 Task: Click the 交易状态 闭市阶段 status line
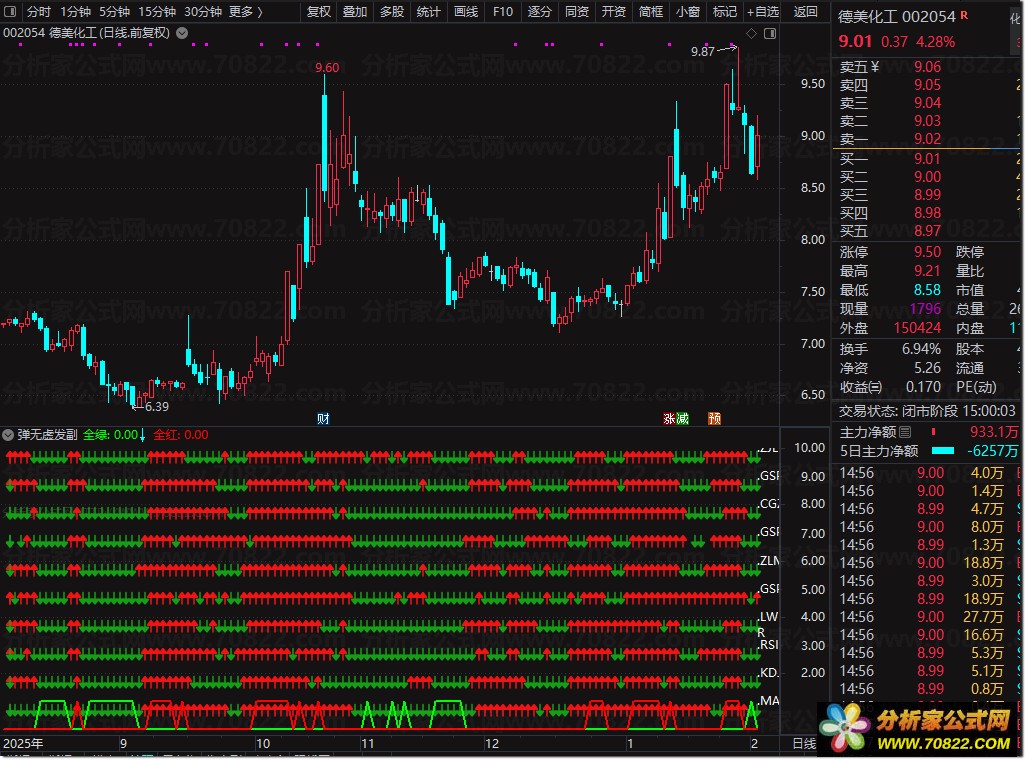tap(927, 411)
